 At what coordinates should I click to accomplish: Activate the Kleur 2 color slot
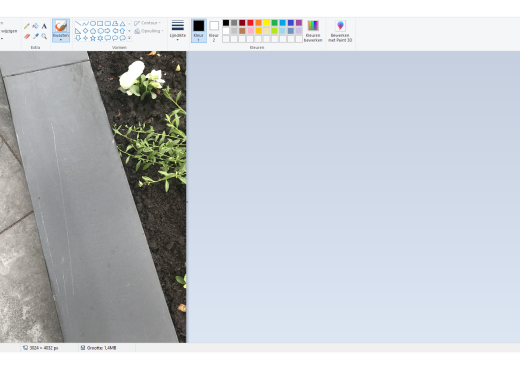pos(214,31)
